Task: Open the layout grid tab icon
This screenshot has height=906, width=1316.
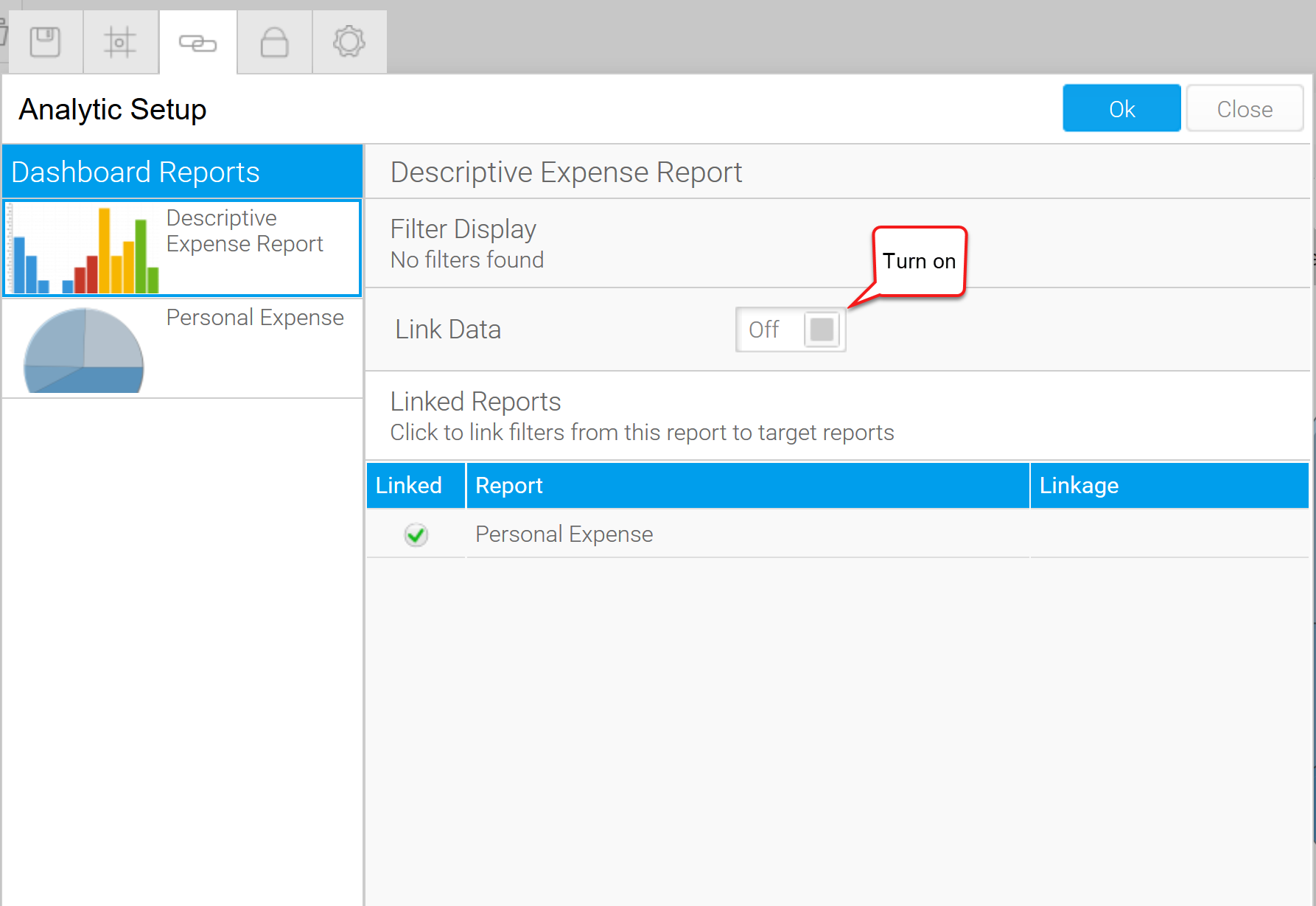Action: click(x=120, y=42)
